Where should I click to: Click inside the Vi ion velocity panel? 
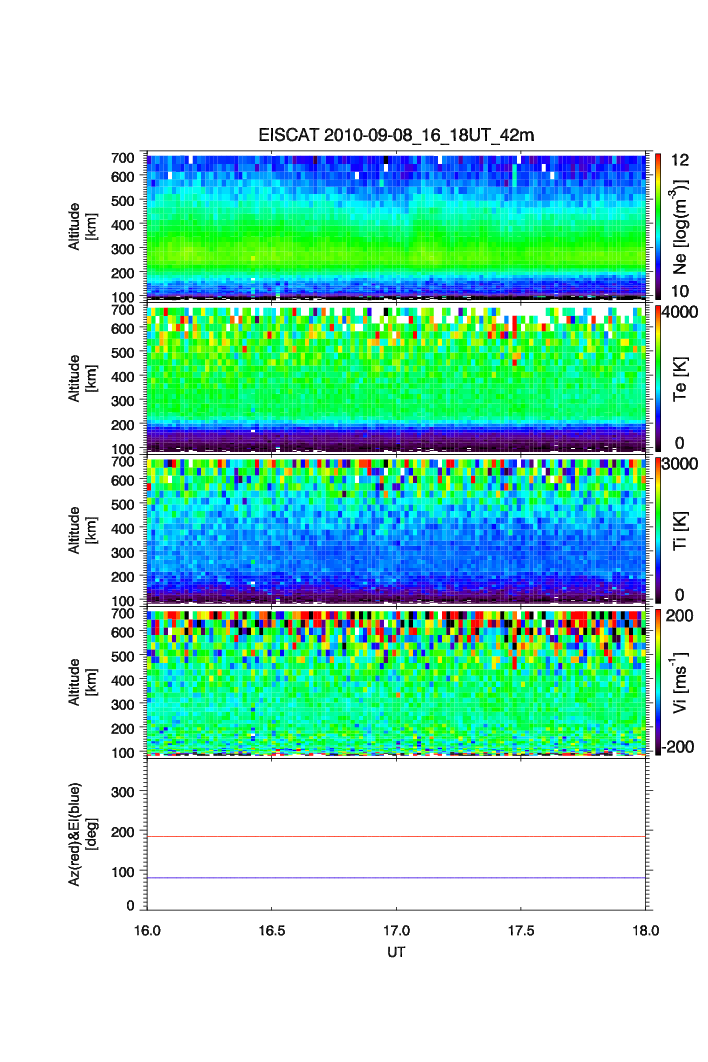(398, 682)
